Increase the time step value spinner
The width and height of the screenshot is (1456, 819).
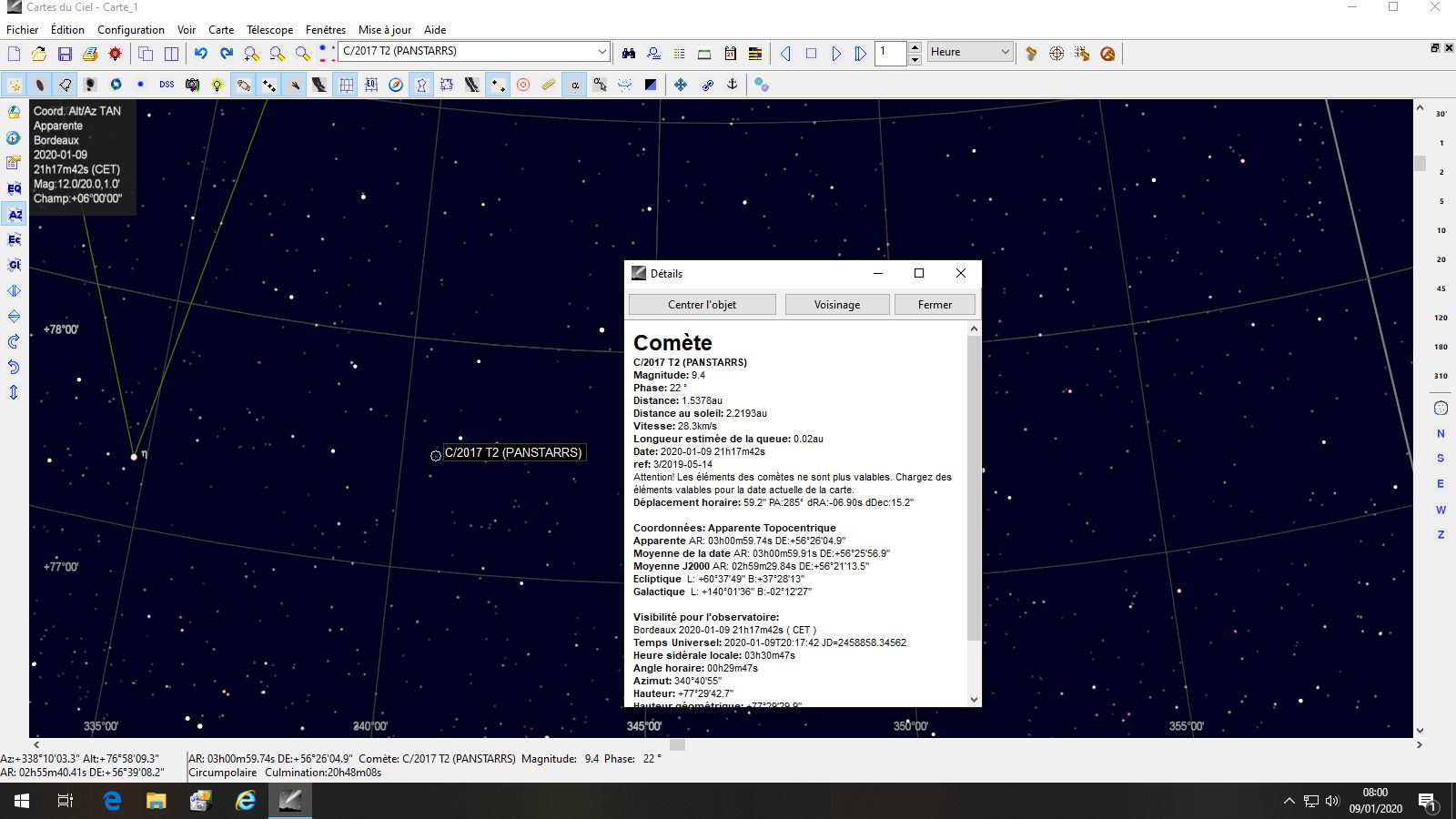click(x=915, y=47)
